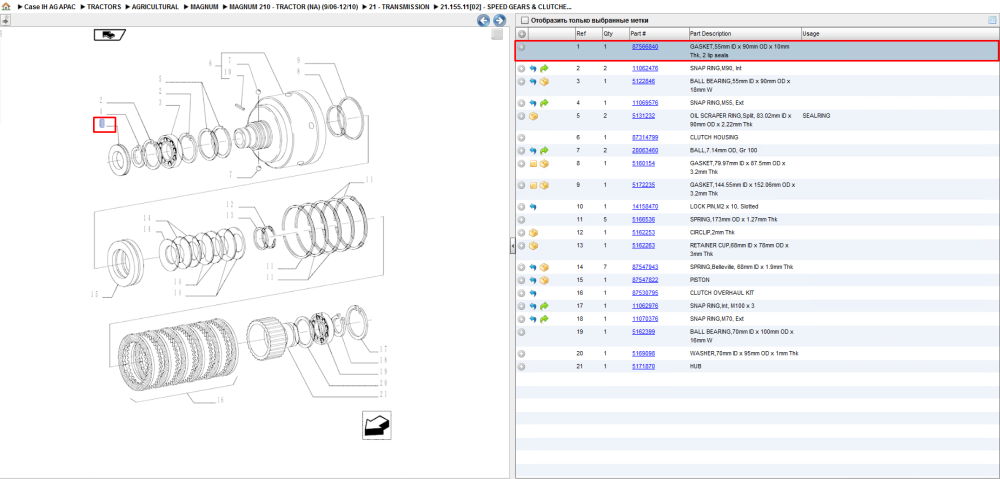
Task: Click the table layout icon at top right
Action: 992,20
